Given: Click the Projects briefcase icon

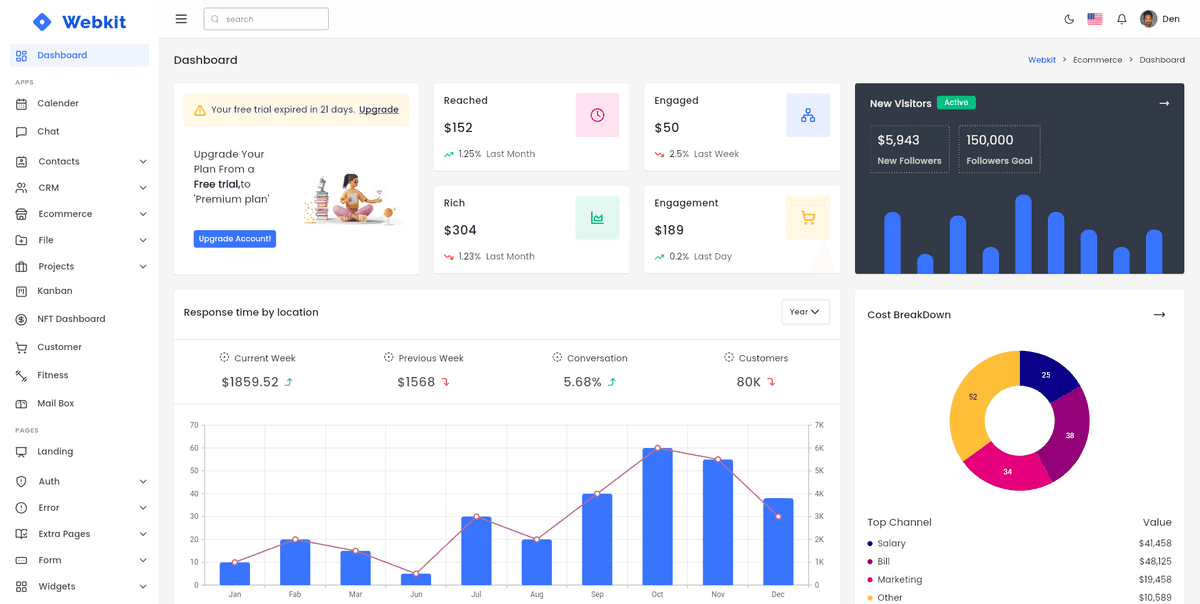Looking at the screenshot, I should coord(22,267).
